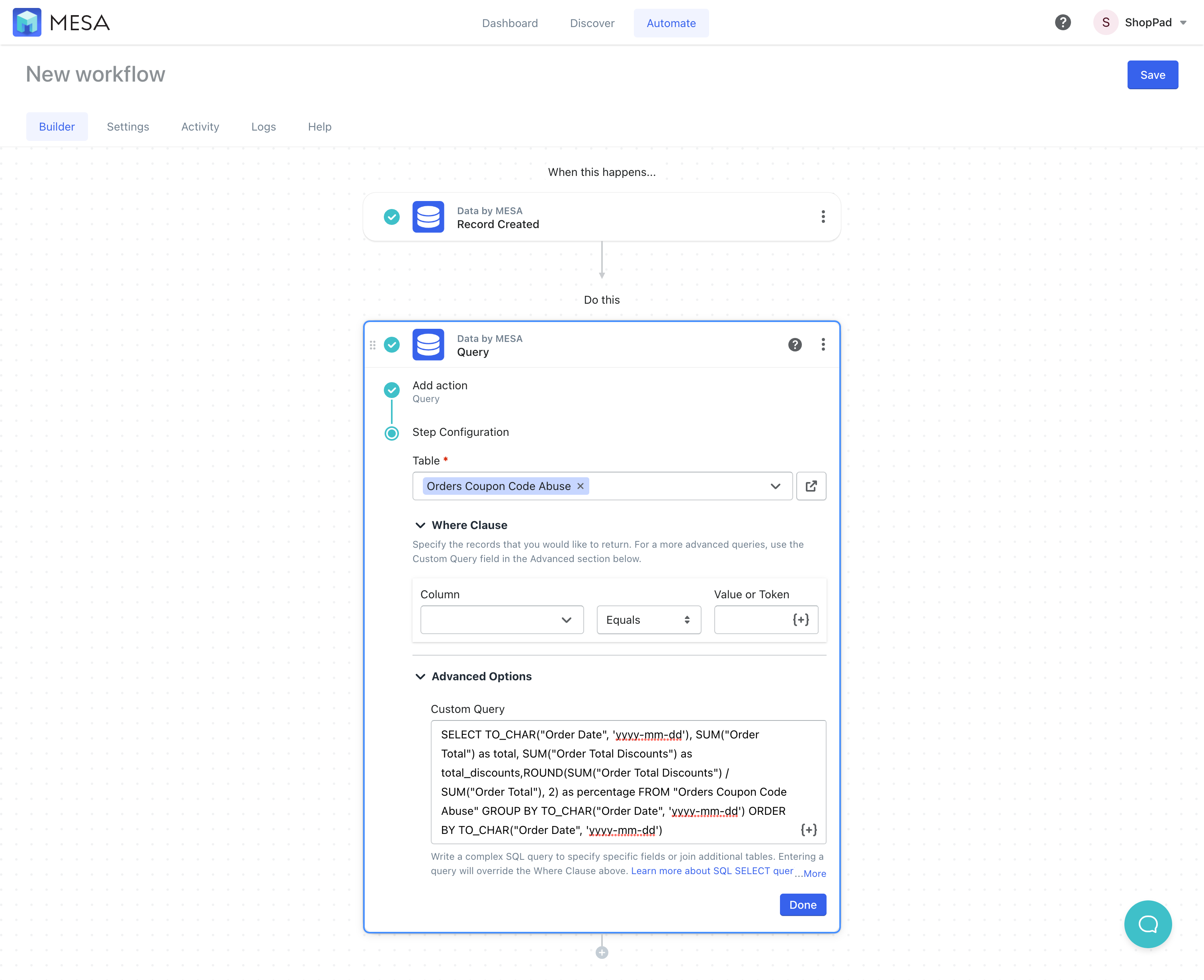This screenshot has height=980, width=1204.
Task: Go to the Discover page
Action: pyautogui.click(x=592, y=23)
